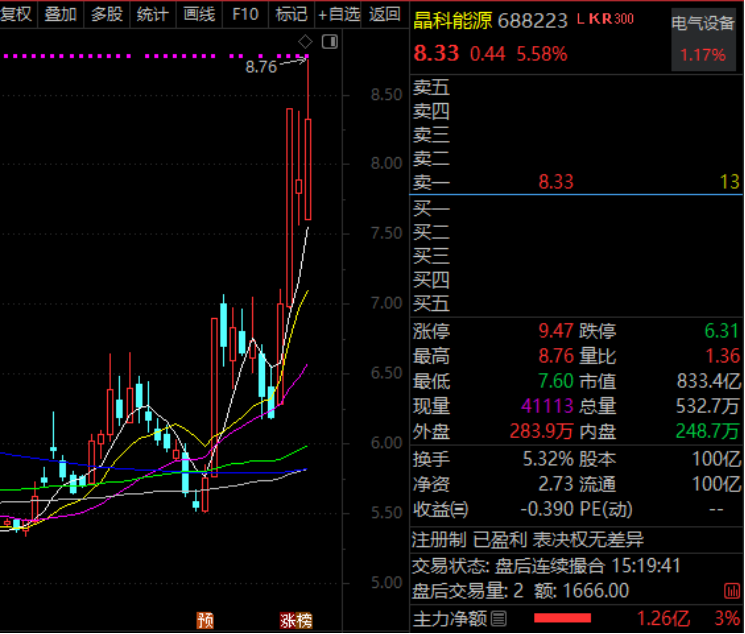This screenshot has height=634, width=745.
Task: Click 标记 to mark this stock
Action: click(291, 14)
